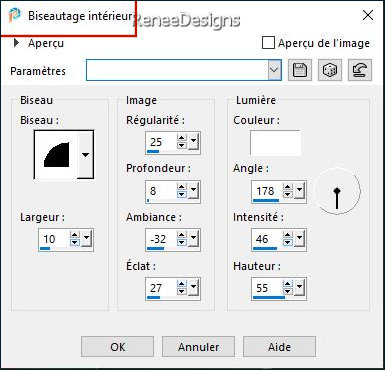Viewport: 385px width, 370px height.
Task: Click the PaintShop Pro logo in the title bar
Action: [14, 15]
